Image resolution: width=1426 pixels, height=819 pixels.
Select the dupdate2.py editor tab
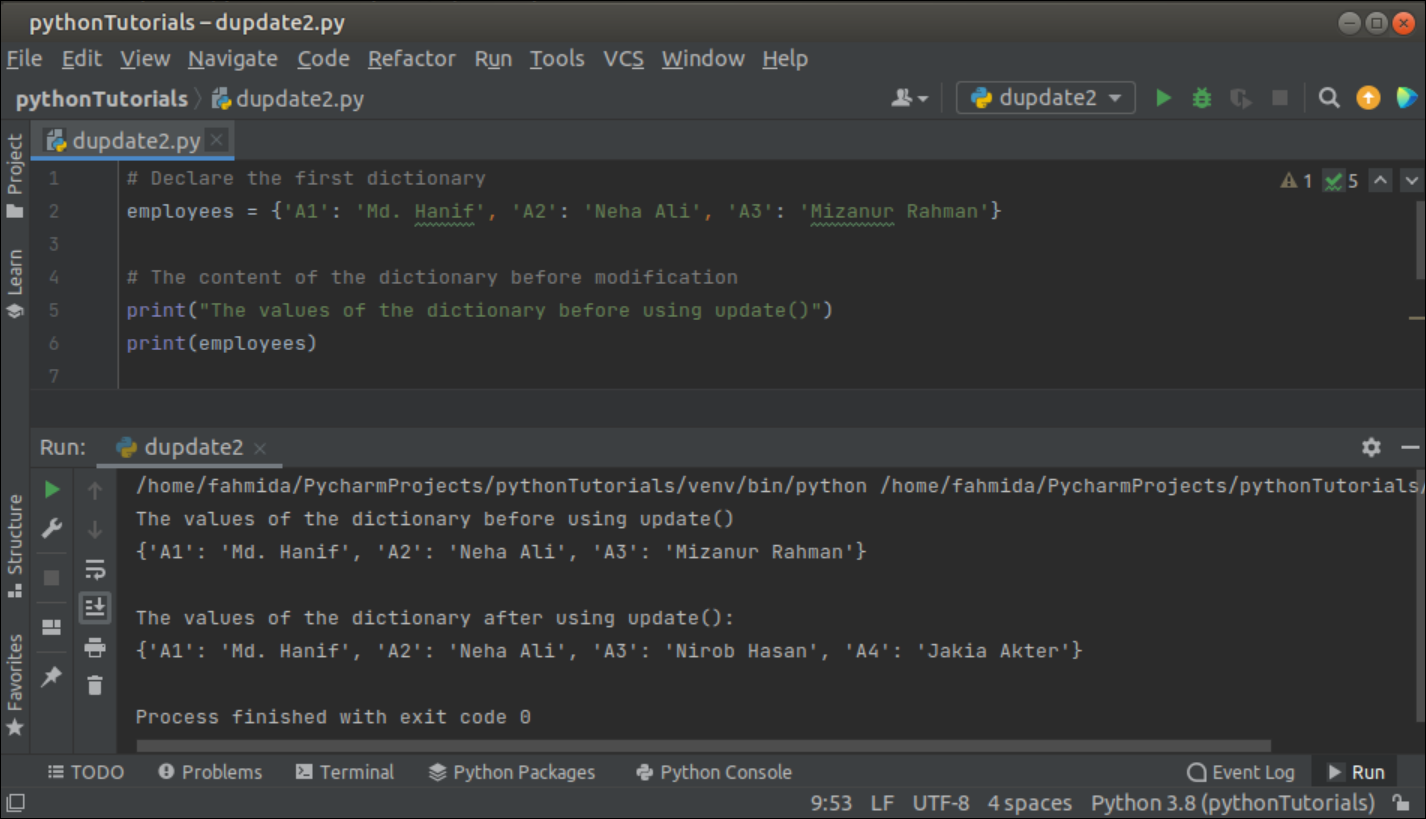point(128,141)
